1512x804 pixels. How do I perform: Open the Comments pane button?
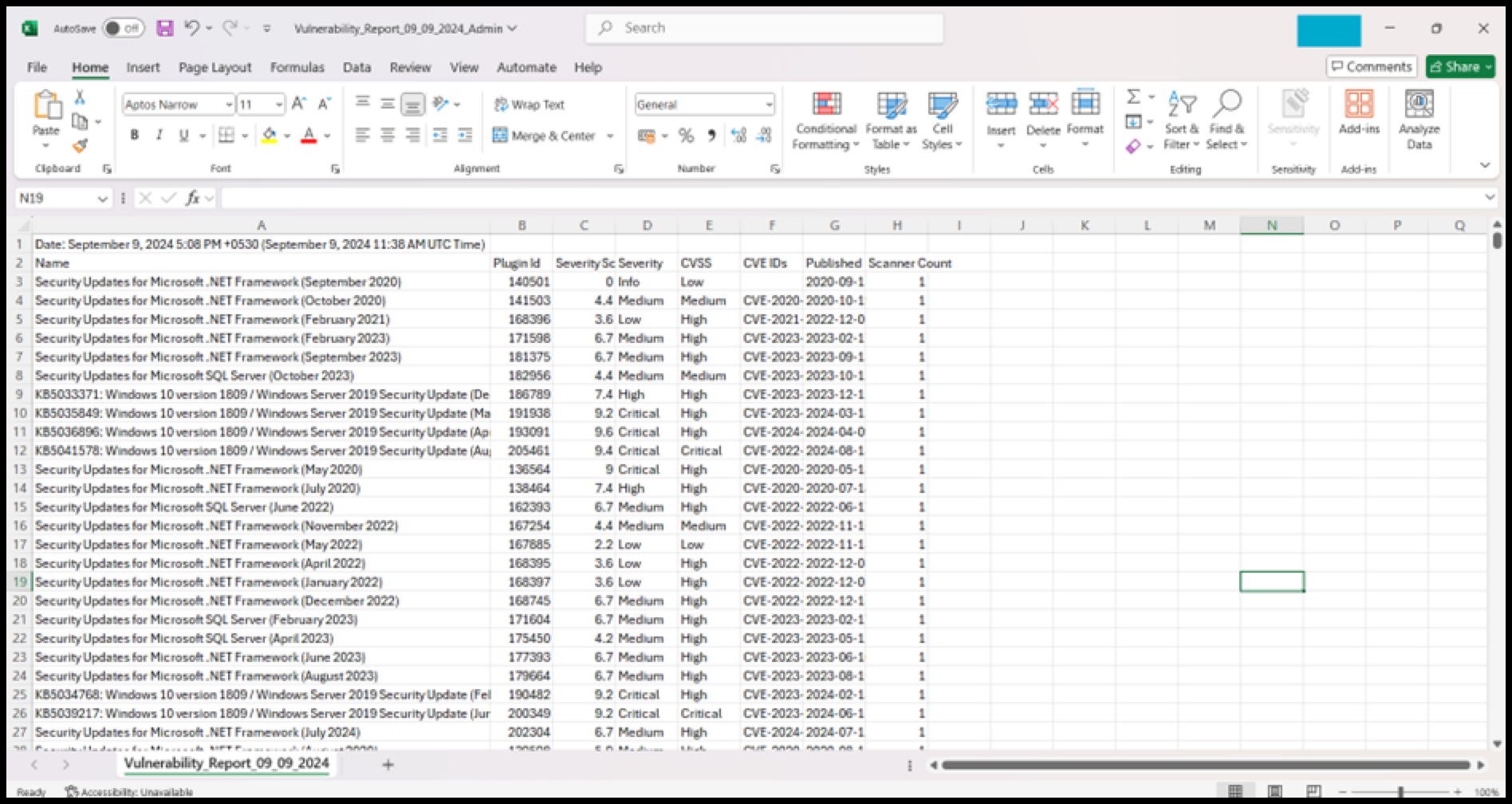tap(1371, 67)
